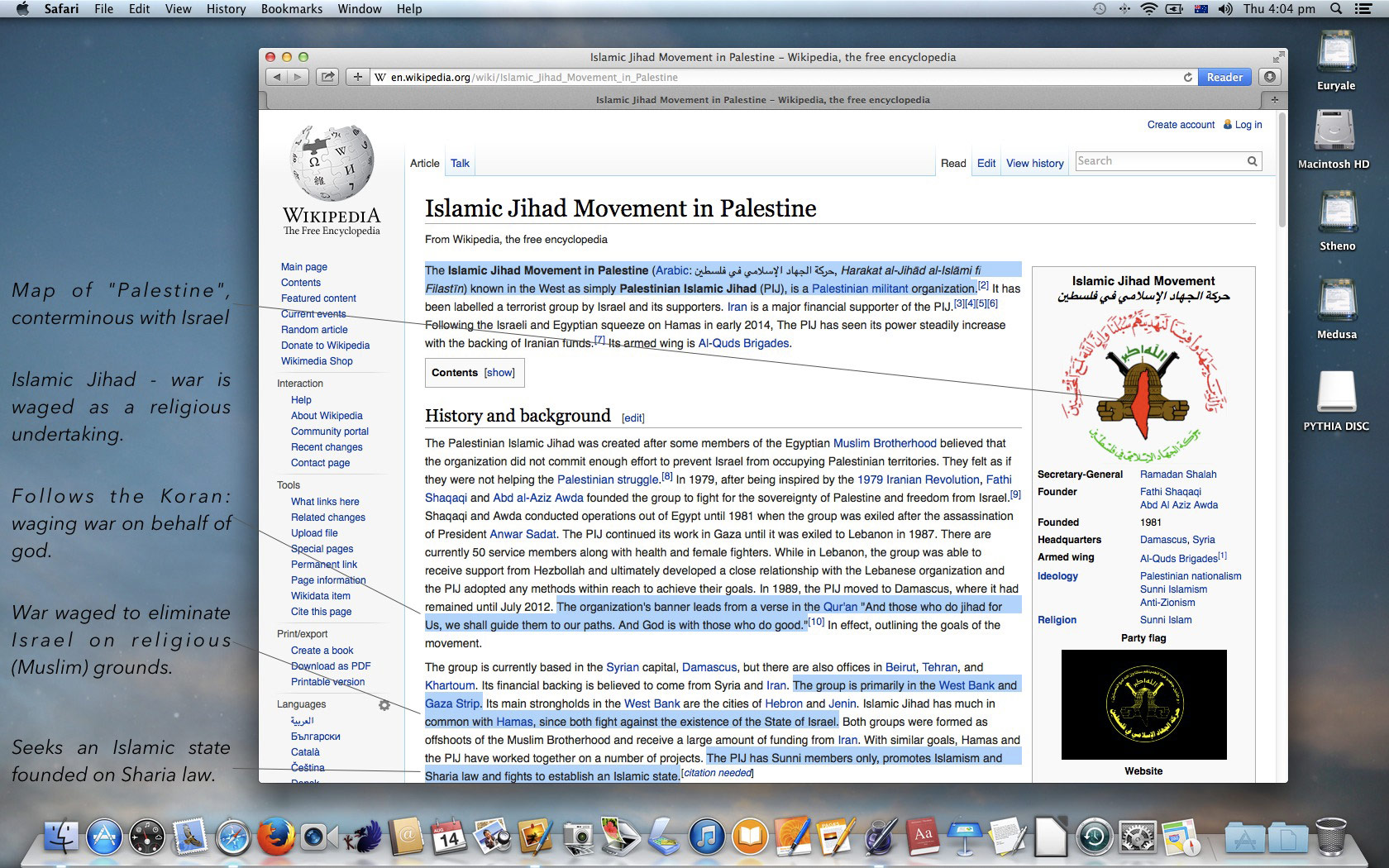
Task: Open Random article in sidebar
Action: [x=314, y=330]
